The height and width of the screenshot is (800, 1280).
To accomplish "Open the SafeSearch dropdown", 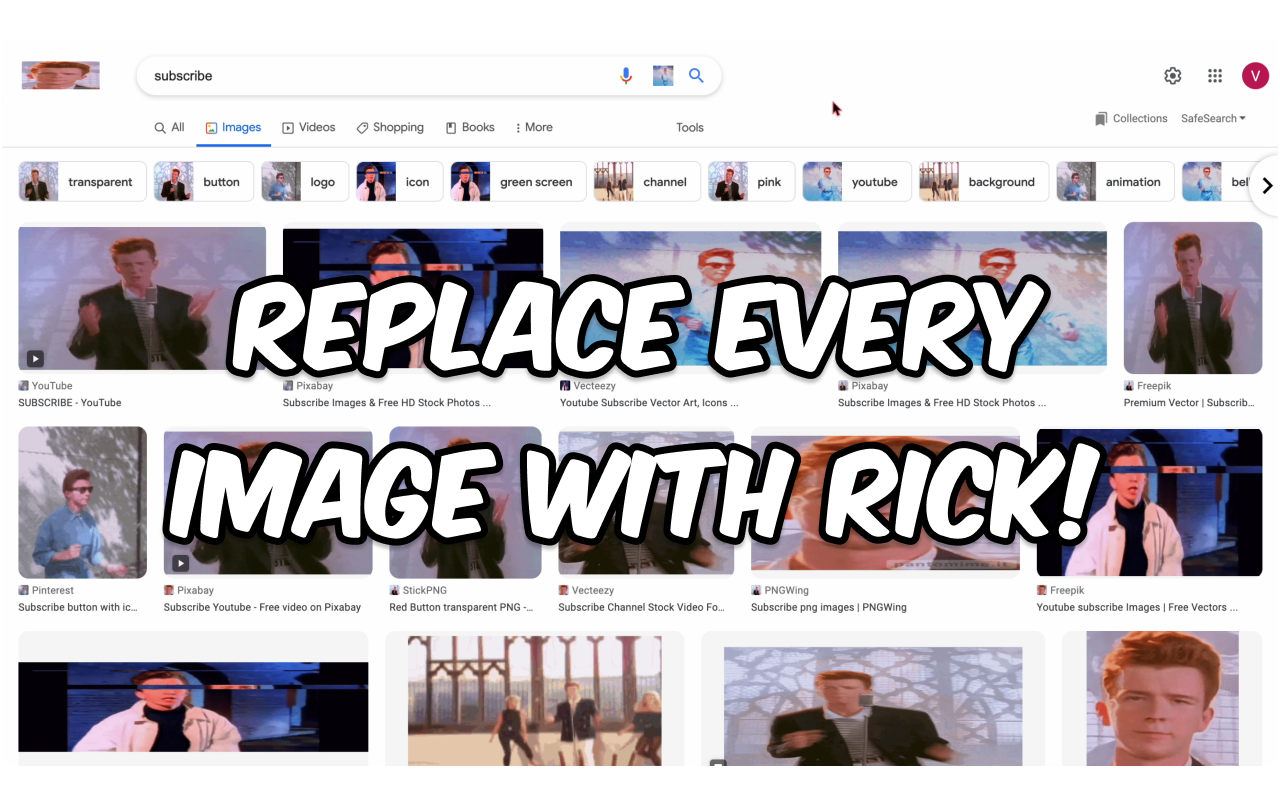I will tap(1212, 118).
